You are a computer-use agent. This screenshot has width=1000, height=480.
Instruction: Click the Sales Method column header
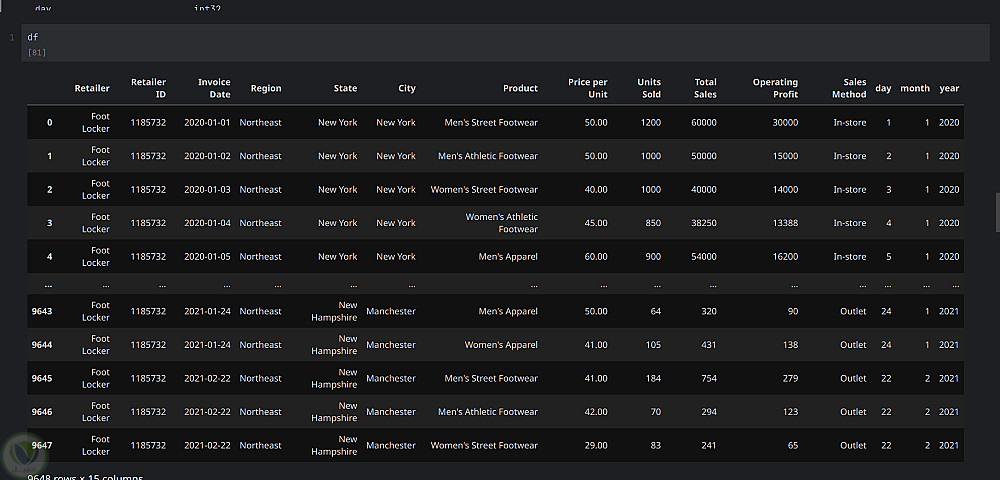[849, 88]
